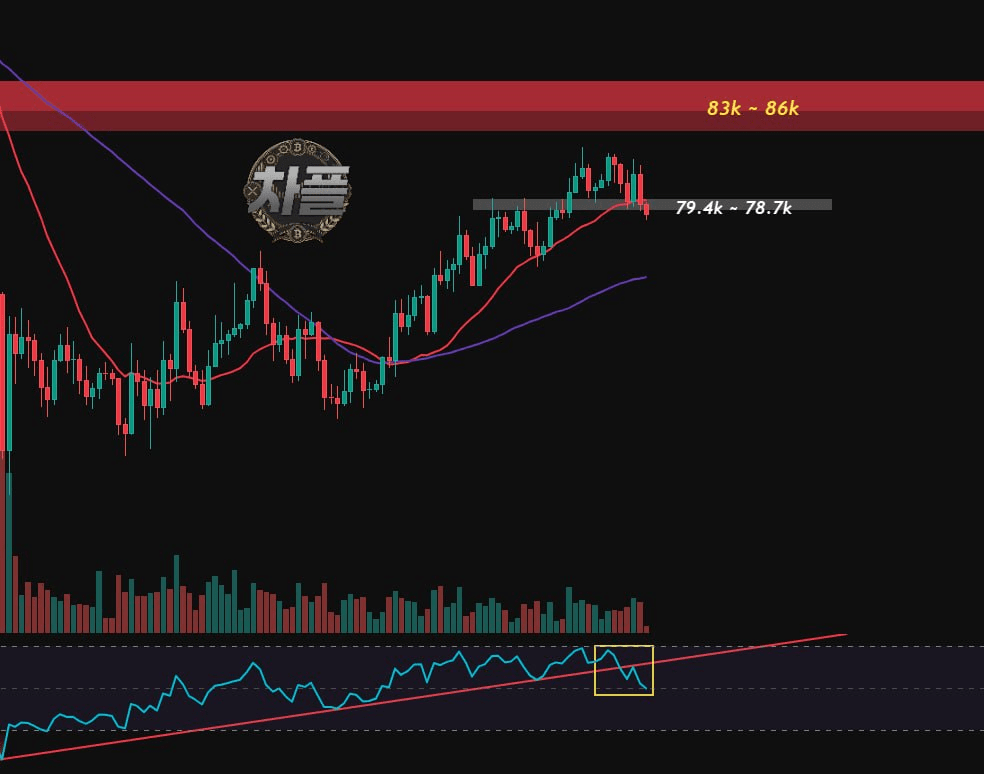Click the red resistance zone band
The image size is (984, 774).
tap(492, 105)
